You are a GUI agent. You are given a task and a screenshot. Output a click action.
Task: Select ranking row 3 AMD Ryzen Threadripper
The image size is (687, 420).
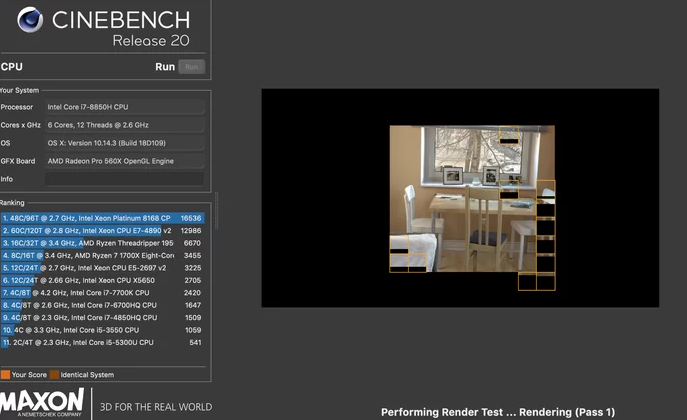point(103,243)
